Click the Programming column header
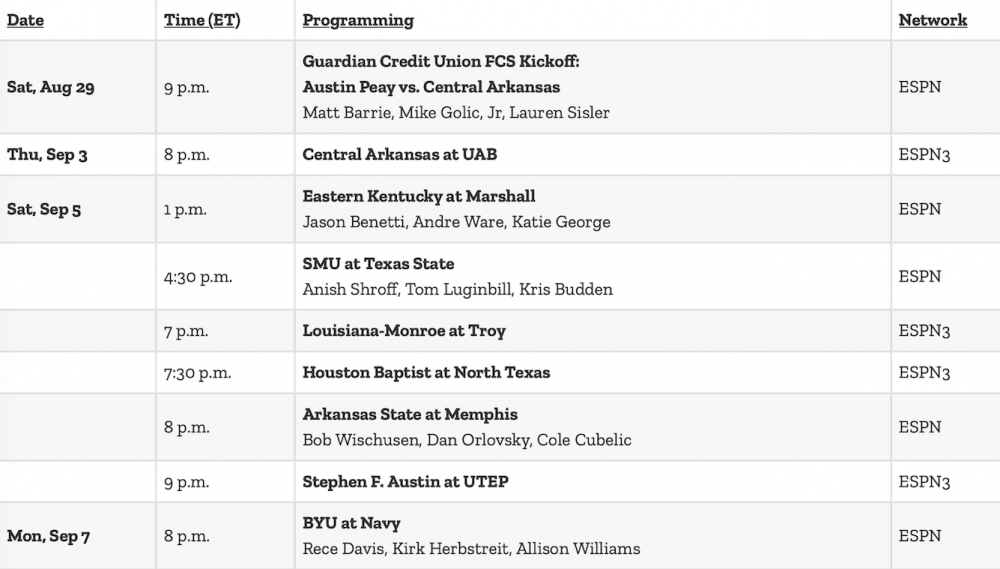Screen dimensions: 1000x569 [358, 20]
